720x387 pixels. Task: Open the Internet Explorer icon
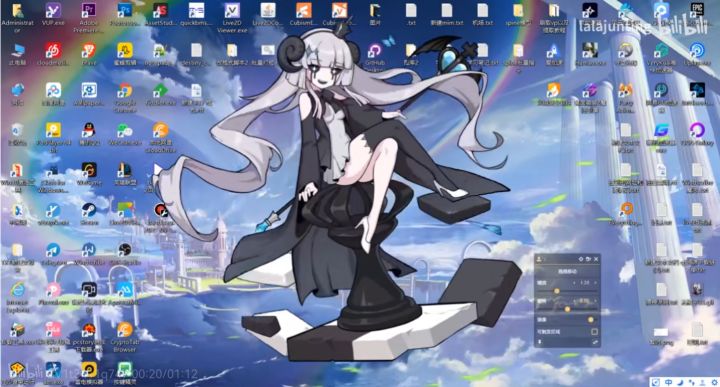17,290
